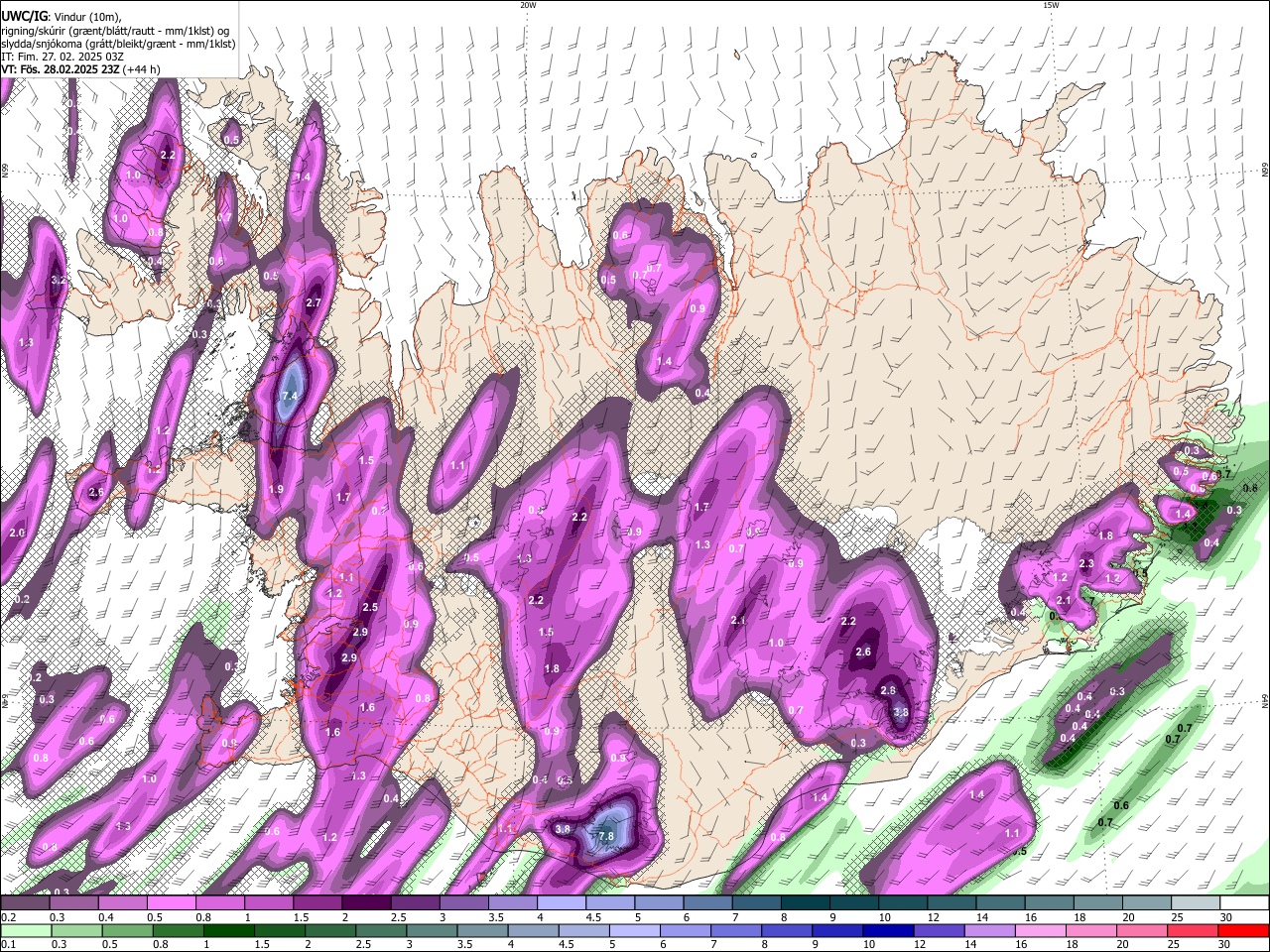Image resolution: width=1270 pixels, height=952 pixels.
Task: Click the 2.7 precipitation value
Action: coord(314,303)
